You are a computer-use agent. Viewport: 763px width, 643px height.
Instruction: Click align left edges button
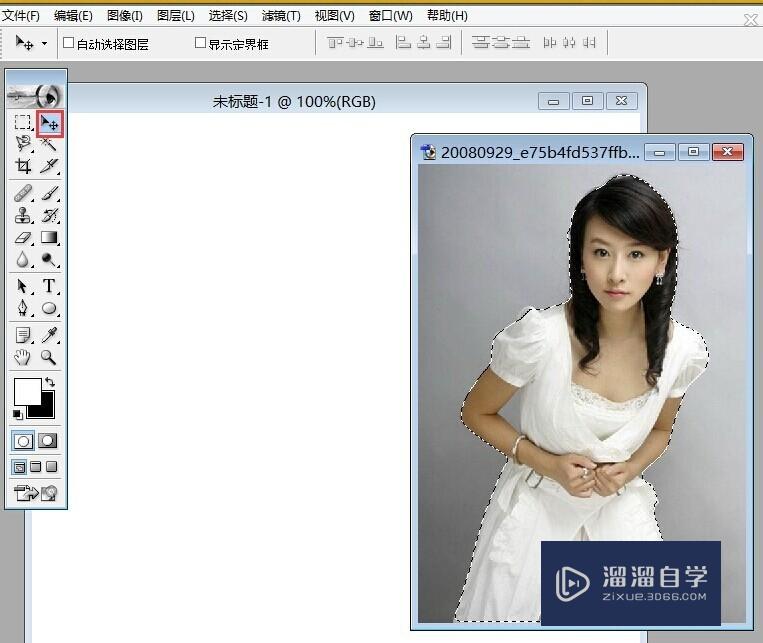(x=403, y=43)
